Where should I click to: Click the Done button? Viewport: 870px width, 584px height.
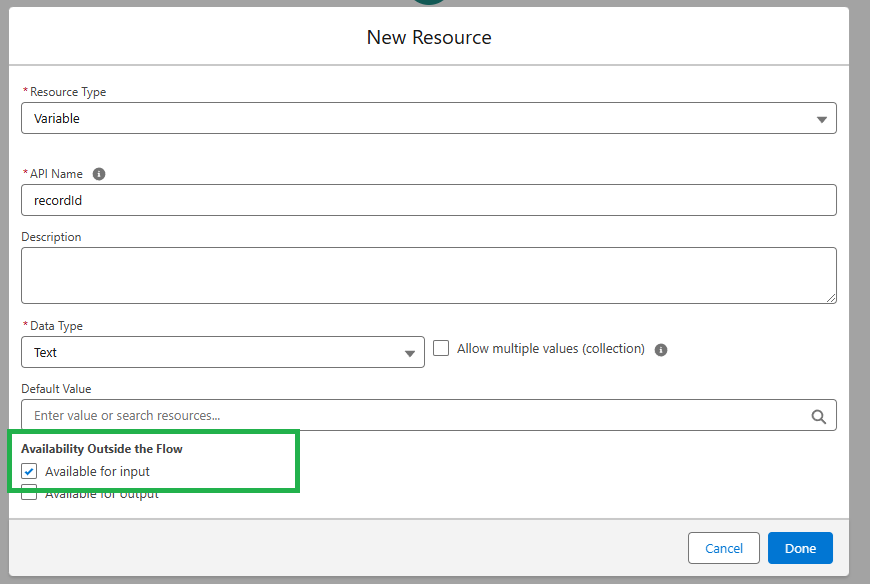[800, 548]
